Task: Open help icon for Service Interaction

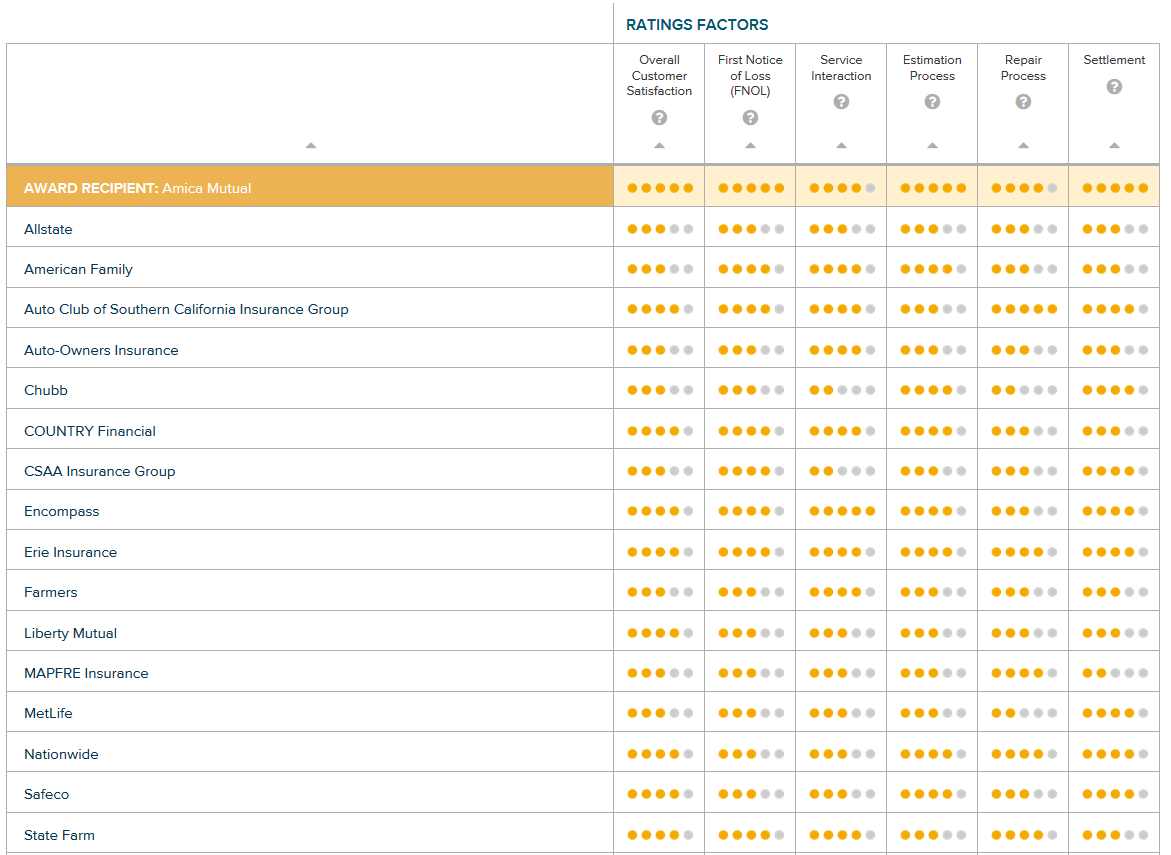Action: 841,102
